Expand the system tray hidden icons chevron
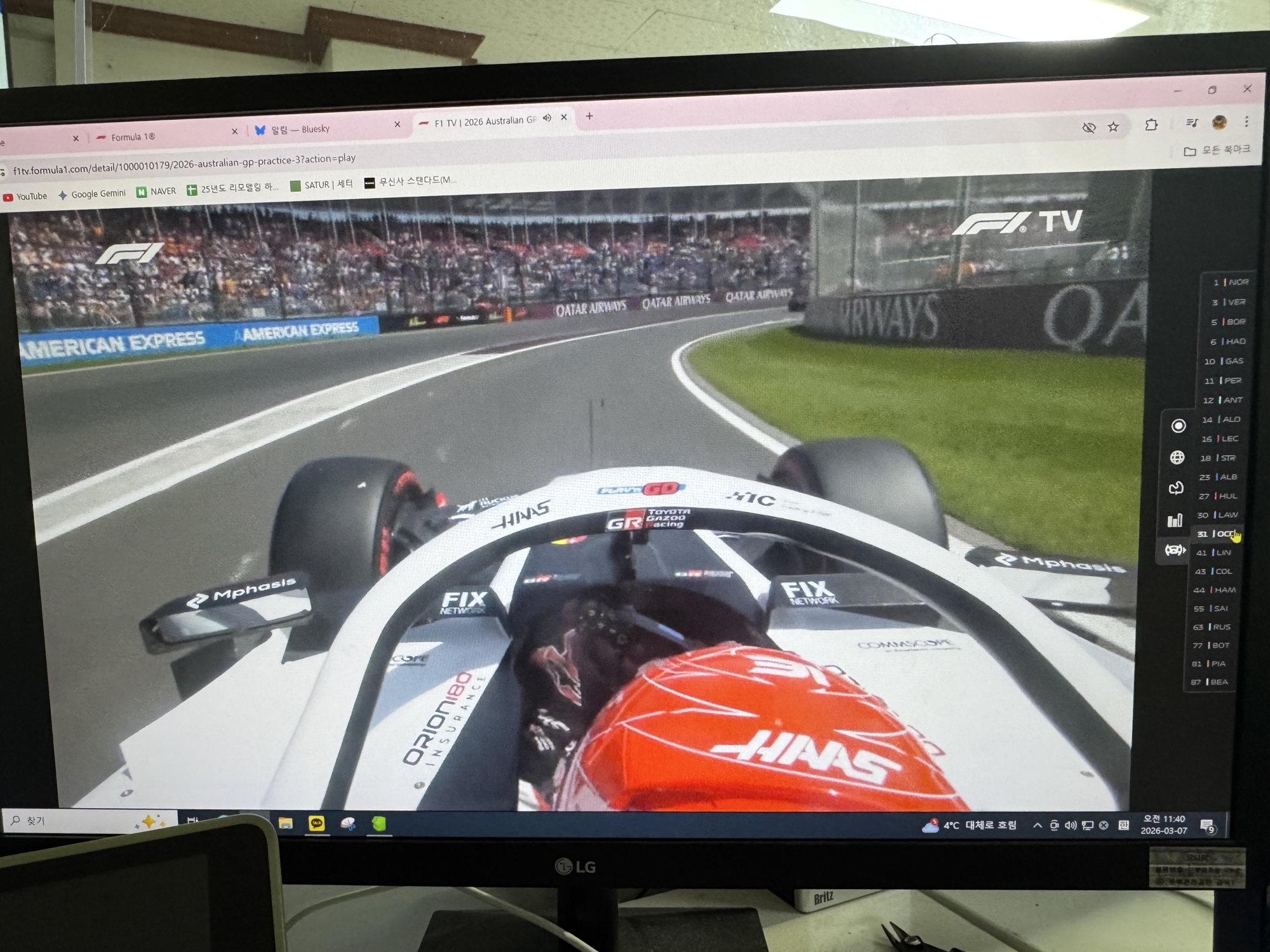Screen dimensions: 1270x952 pos(1037,825)
